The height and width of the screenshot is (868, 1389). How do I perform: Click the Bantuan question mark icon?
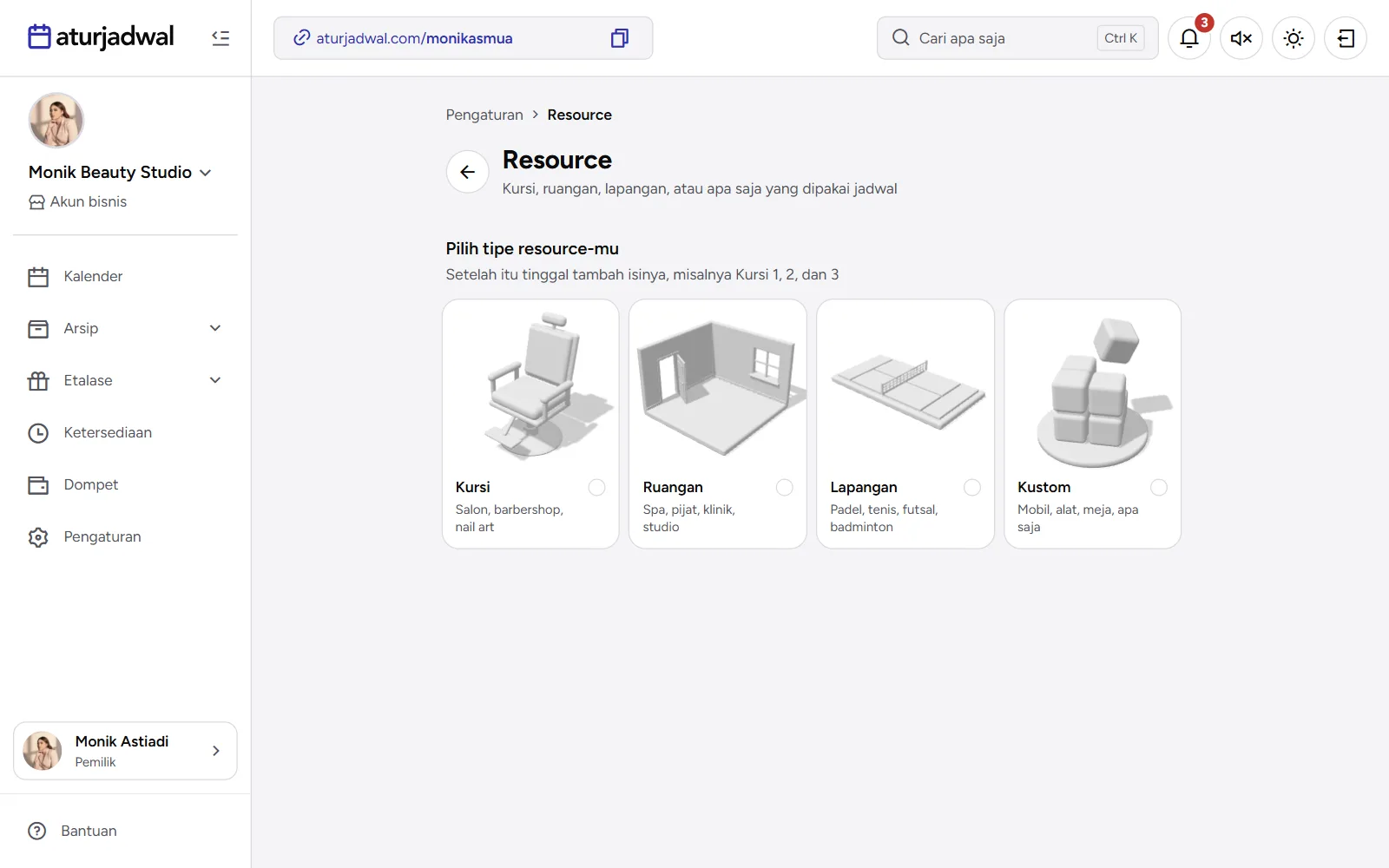[x=37, y=831]
